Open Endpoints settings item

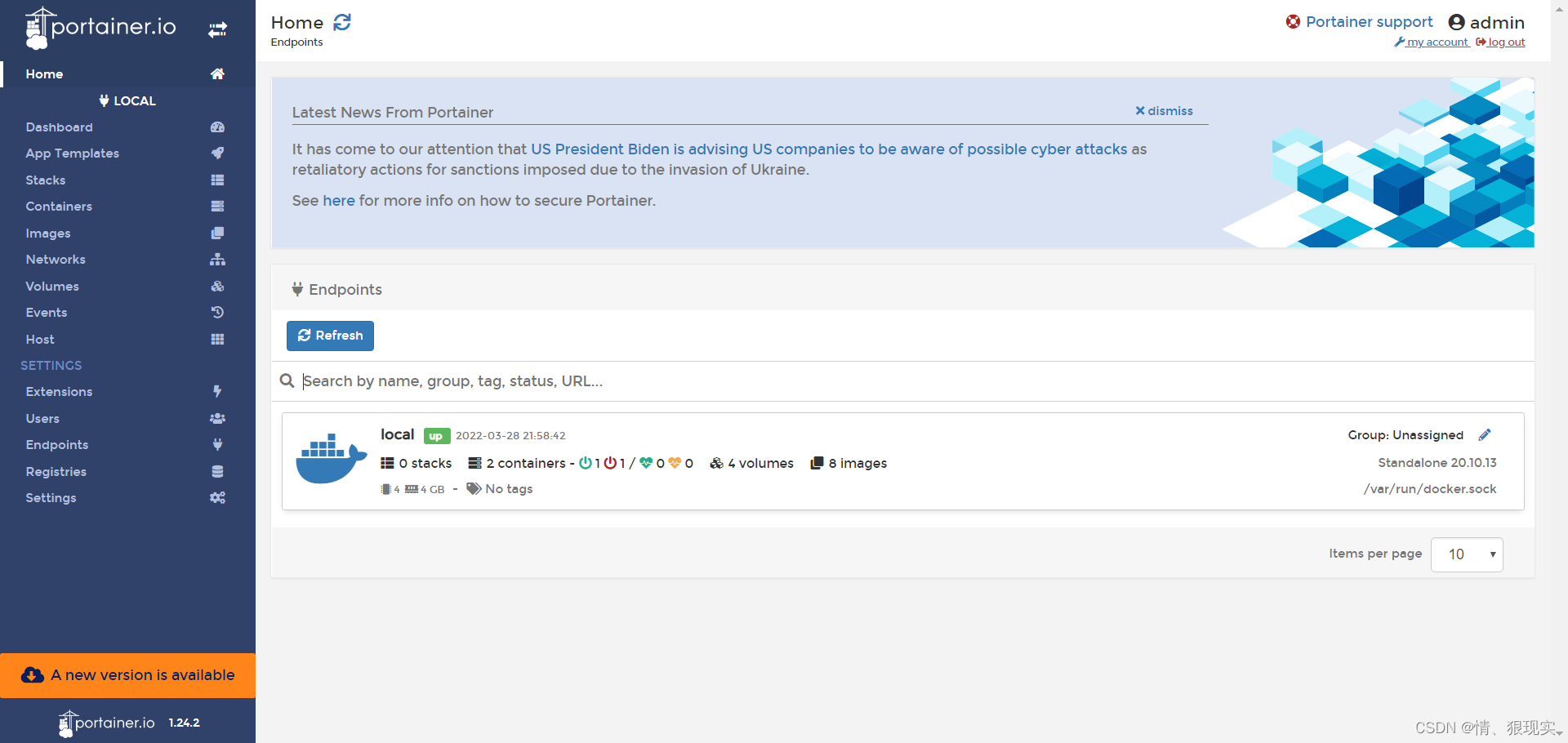click(57, 445)
